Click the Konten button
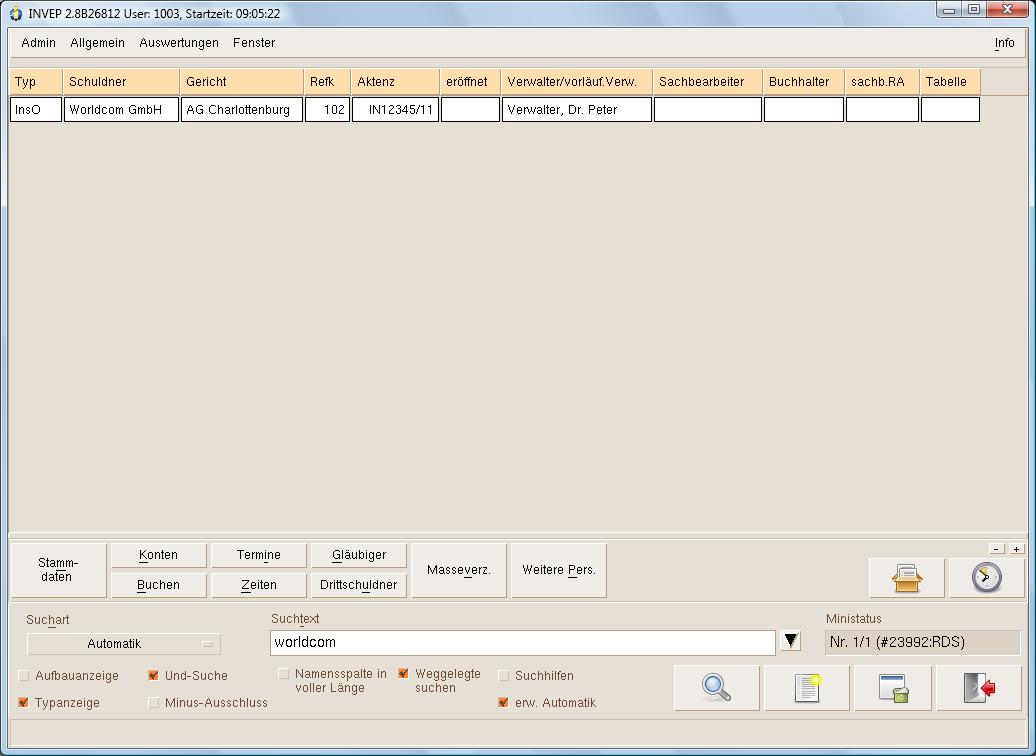Screen dimensions: 1036x756 [159, 555]
